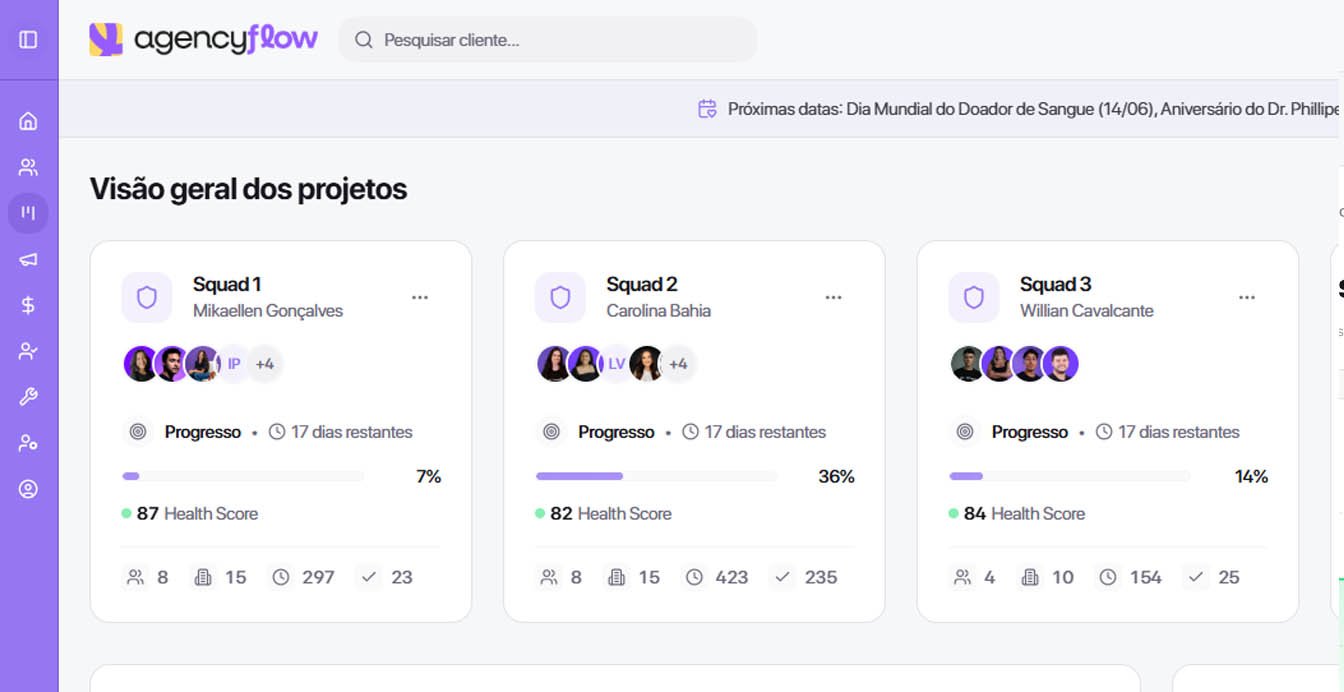The height and width of the screenshot is (692, 1344).
Task: Click the name Willian Cavalcante
Action: (1087, 311)
